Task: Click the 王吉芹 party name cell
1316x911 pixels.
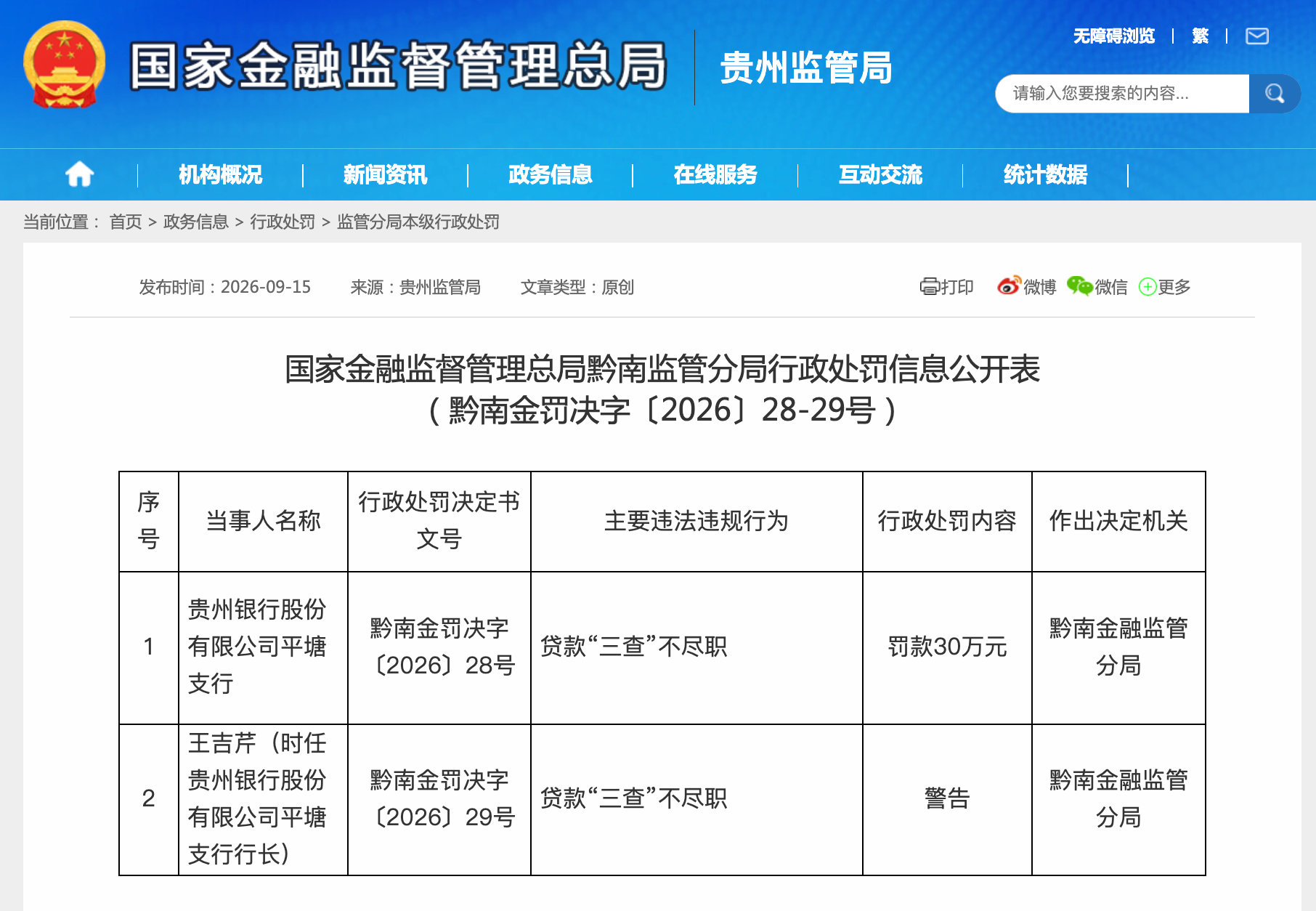Action: [263, 798]
